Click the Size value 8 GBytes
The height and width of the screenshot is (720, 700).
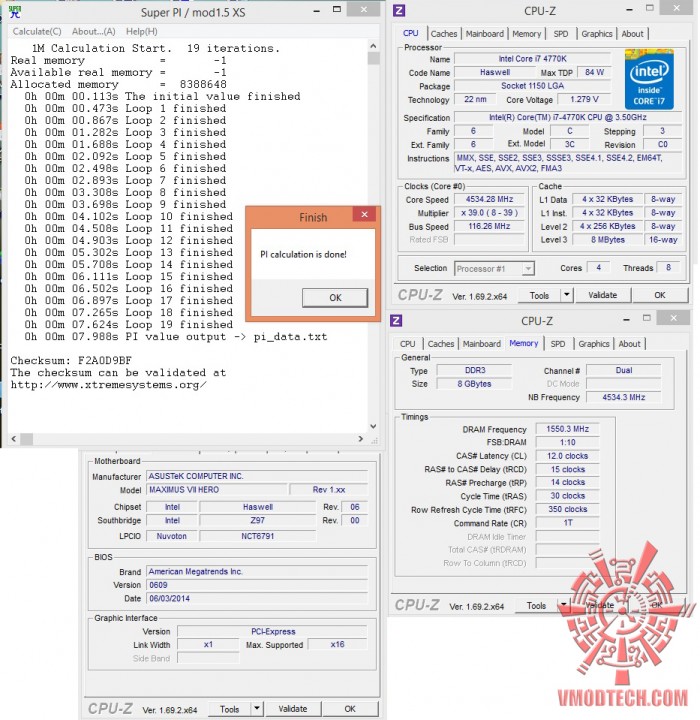[474, 384]
